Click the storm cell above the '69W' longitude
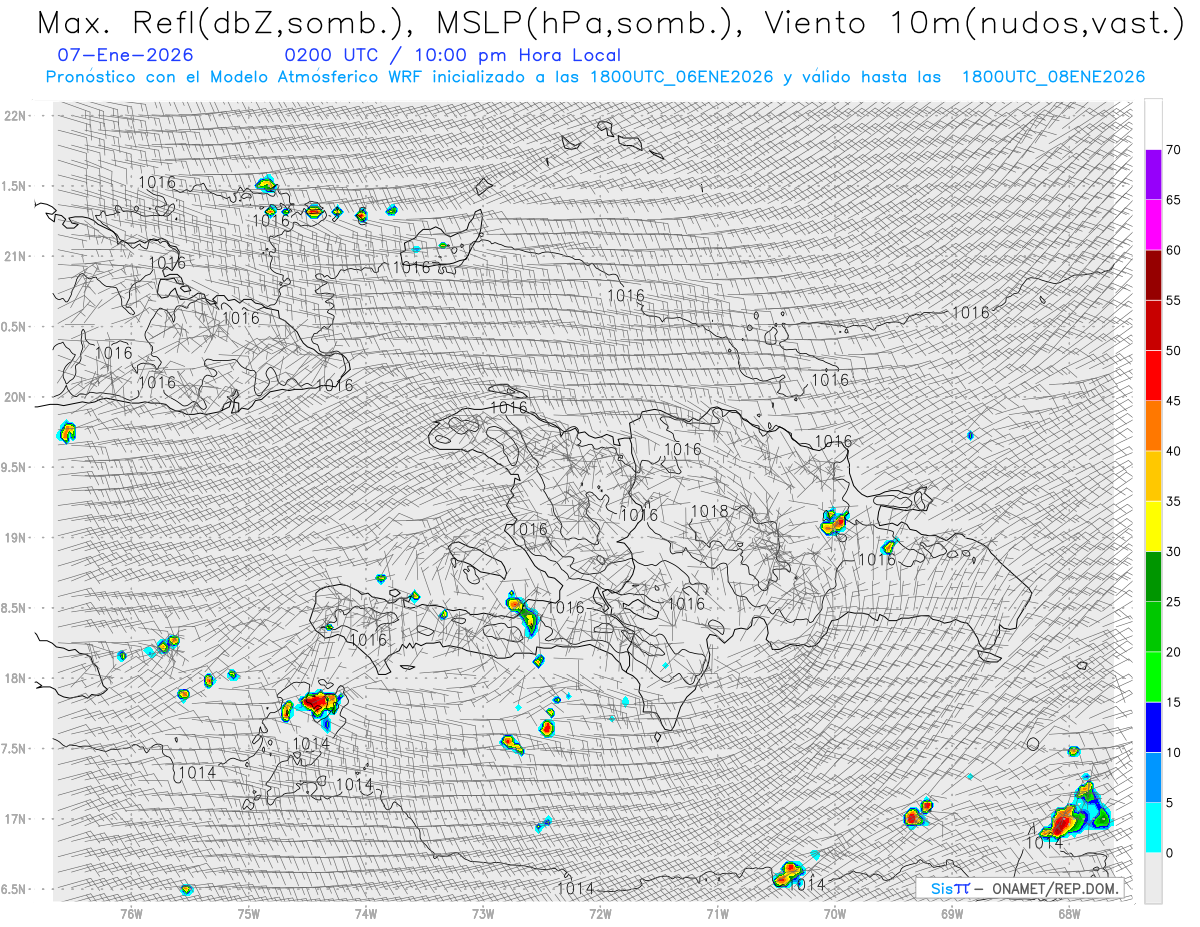Image resolution: width=1200 pixels, height=927 pixels. tap(917, 814)
